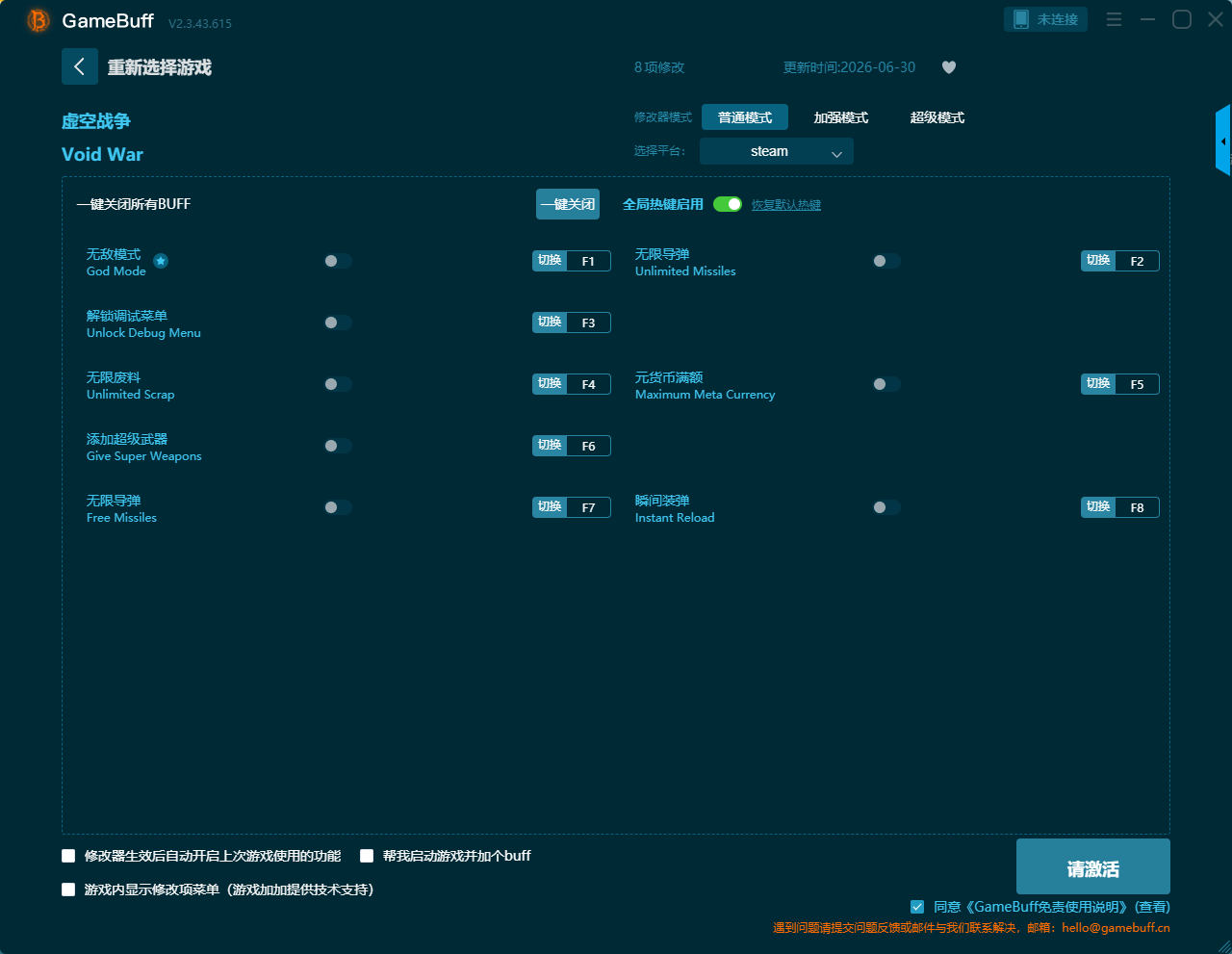
Task: Click 切换 button for F7 hotkey
Action: click(x=550, y=507)
